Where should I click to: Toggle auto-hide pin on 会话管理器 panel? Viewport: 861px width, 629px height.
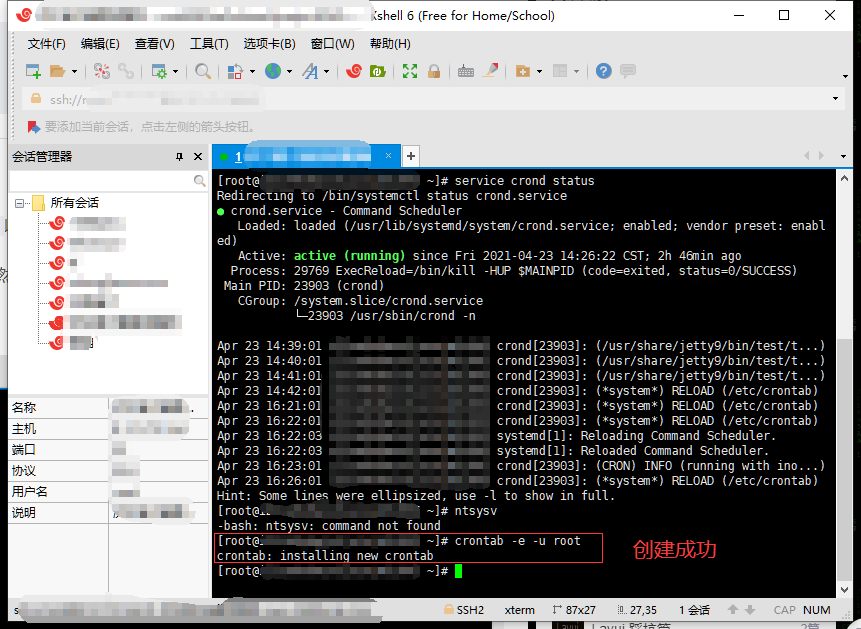click(x=180, y=156)
